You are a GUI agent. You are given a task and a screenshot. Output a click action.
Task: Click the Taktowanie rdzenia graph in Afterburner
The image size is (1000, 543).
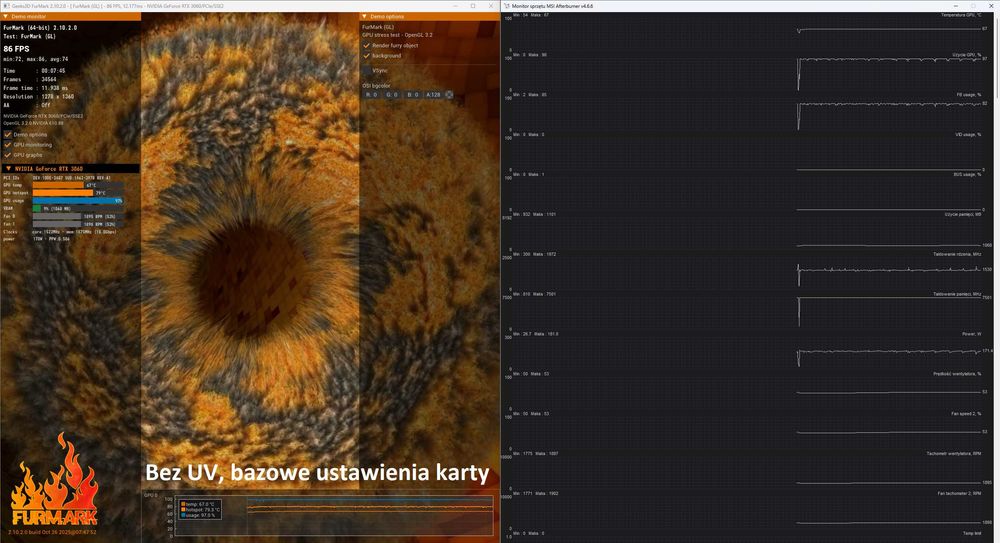(x=747, y=273)
